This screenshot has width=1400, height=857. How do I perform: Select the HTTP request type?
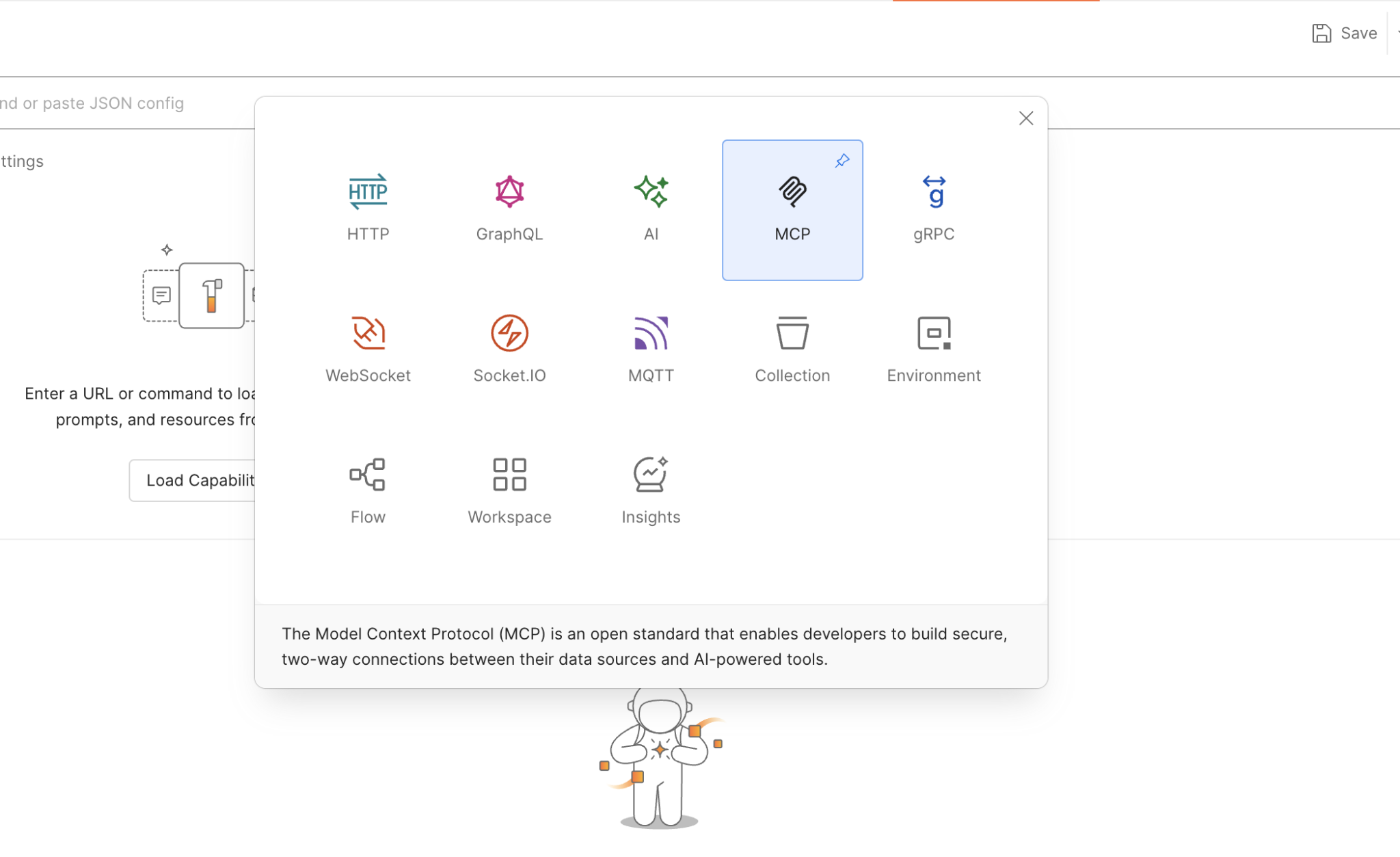coord(368,210)
